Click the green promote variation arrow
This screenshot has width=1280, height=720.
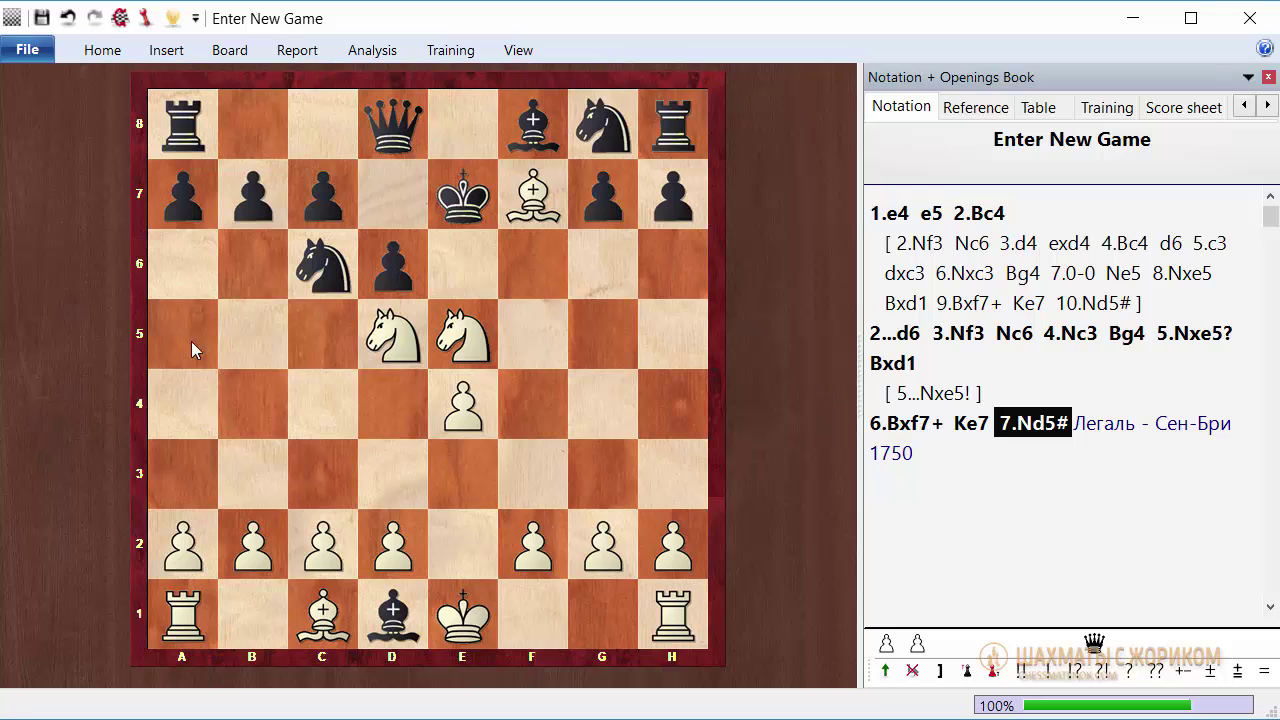coord(885,671)
